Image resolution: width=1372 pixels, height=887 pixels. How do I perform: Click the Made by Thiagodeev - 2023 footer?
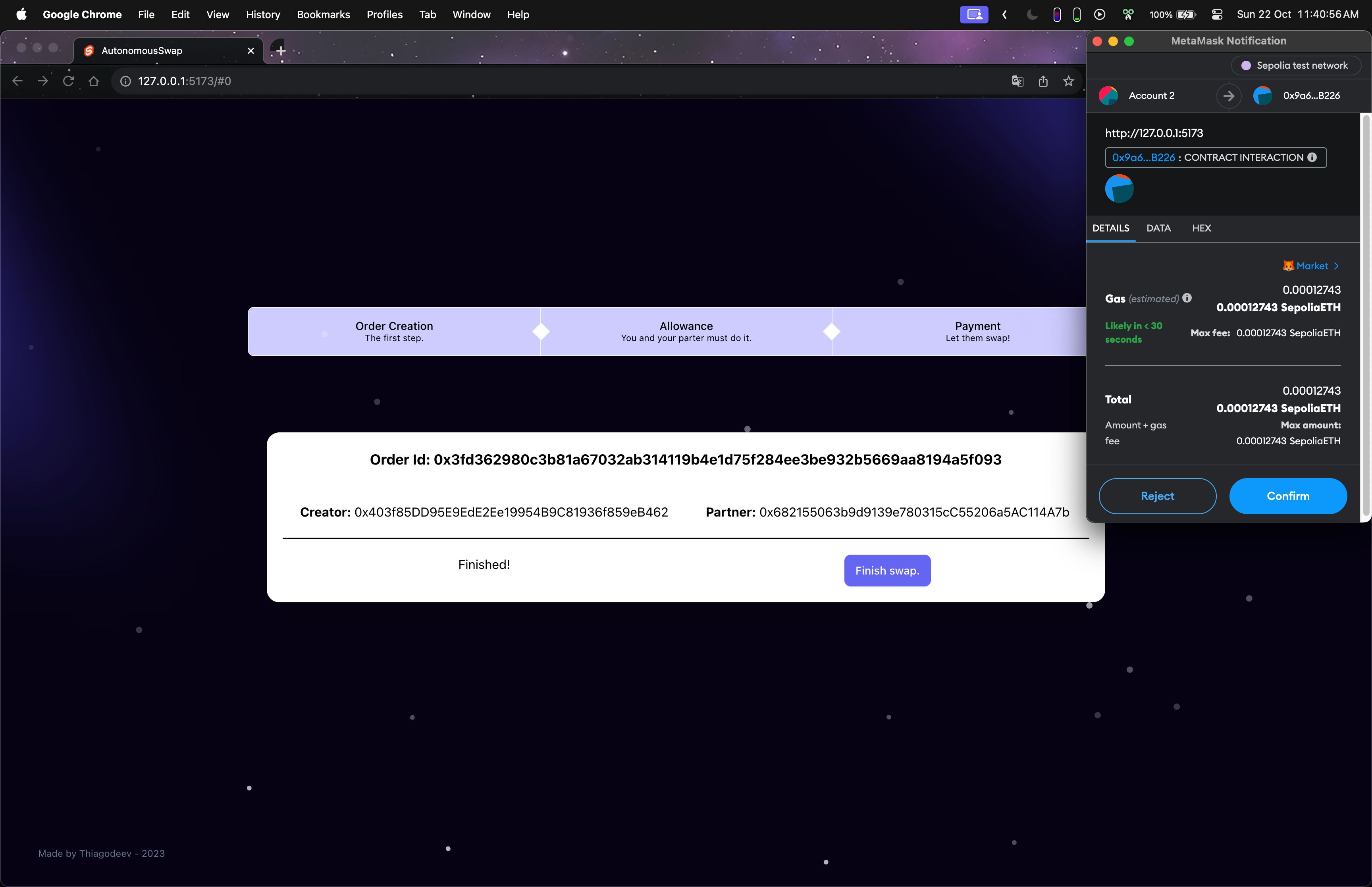coord(101,853)
